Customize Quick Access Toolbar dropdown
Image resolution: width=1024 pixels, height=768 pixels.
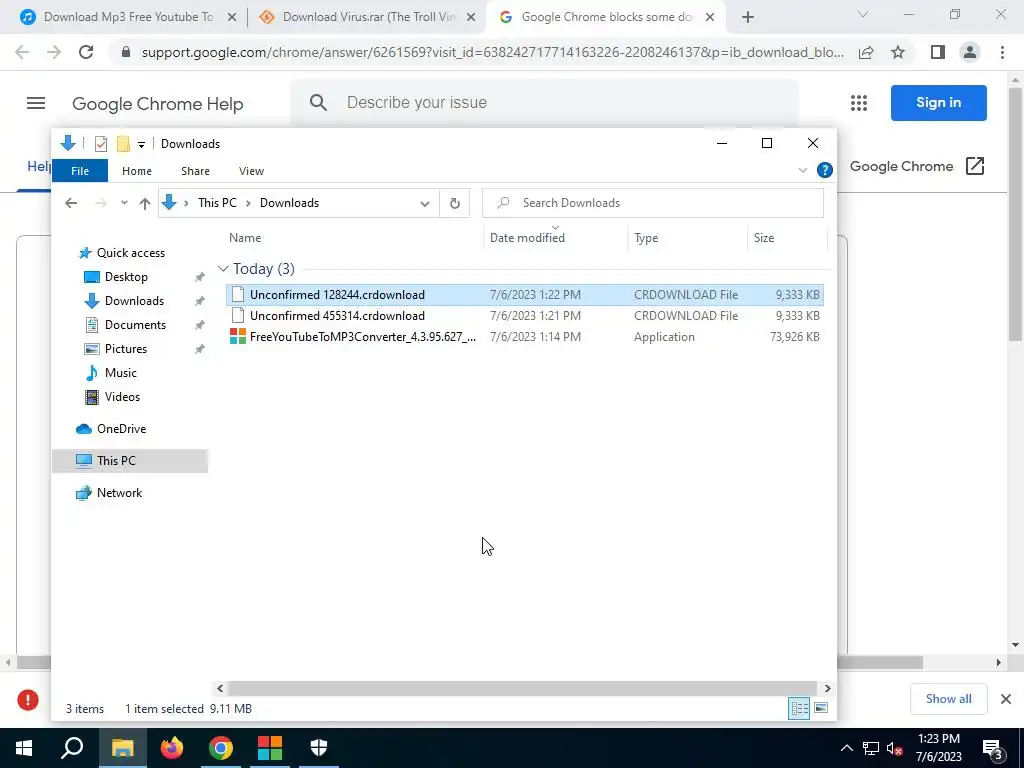[x=141, y=144]
